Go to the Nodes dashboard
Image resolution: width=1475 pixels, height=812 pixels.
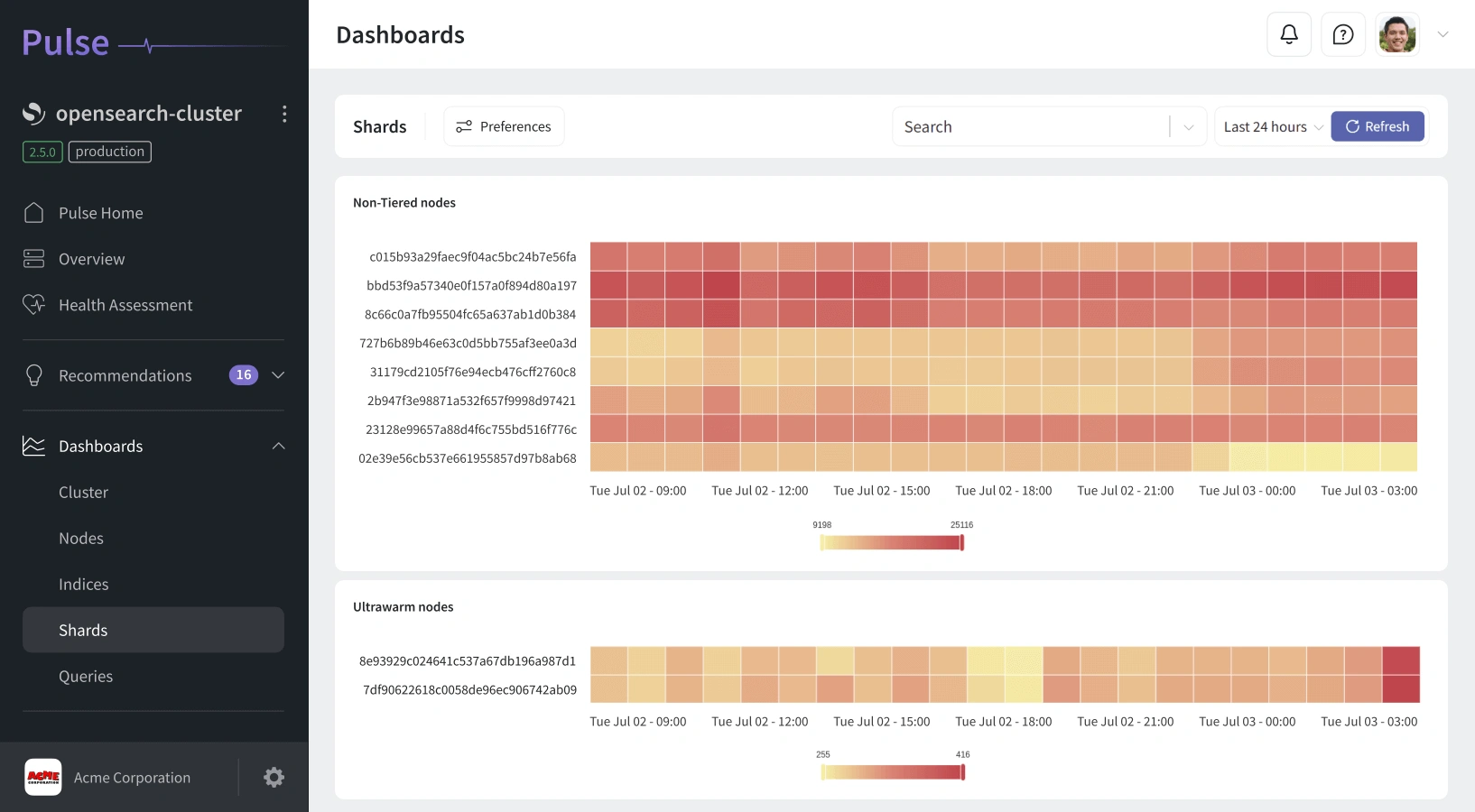tap(81, 539)
